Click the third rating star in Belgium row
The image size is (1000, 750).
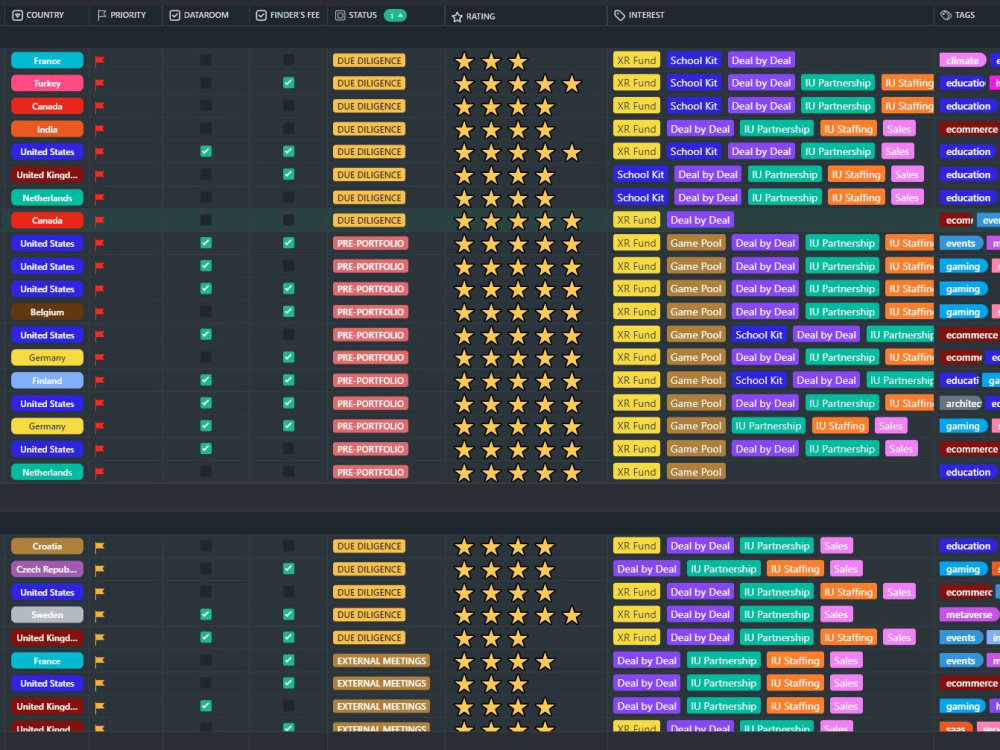pos(518,312)
